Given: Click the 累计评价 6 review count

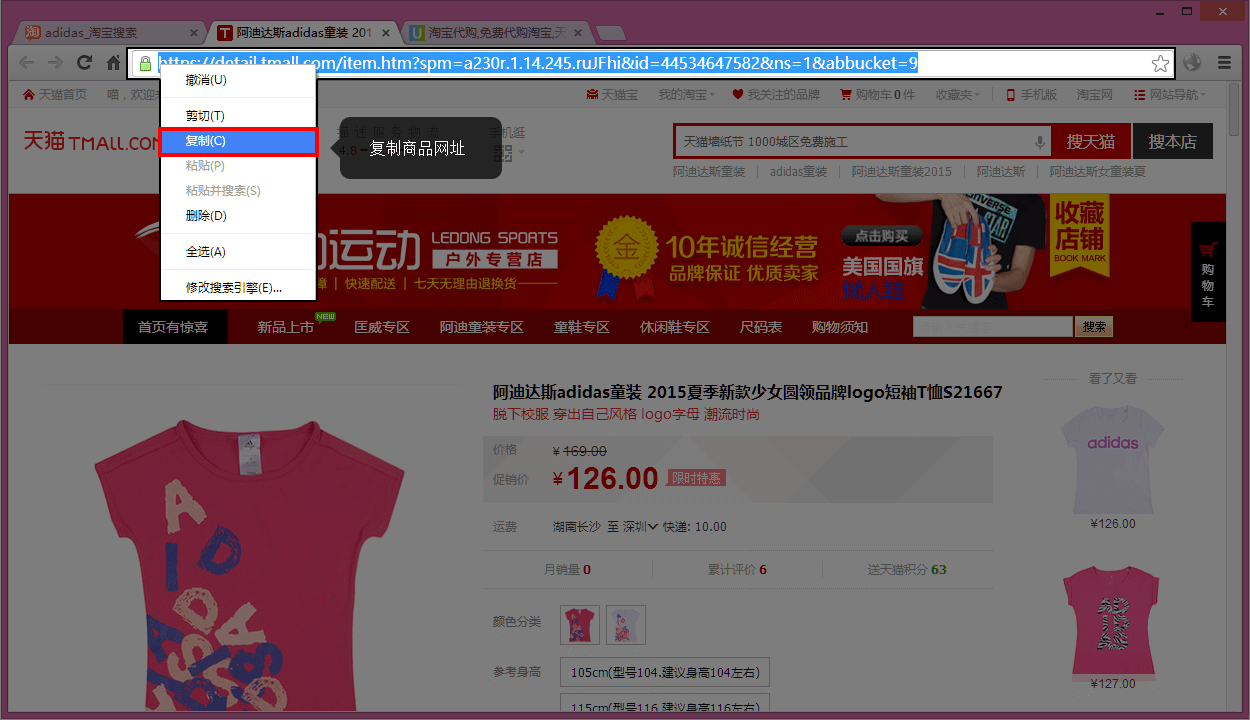Looking at the screenshot, I should (737, 570).
